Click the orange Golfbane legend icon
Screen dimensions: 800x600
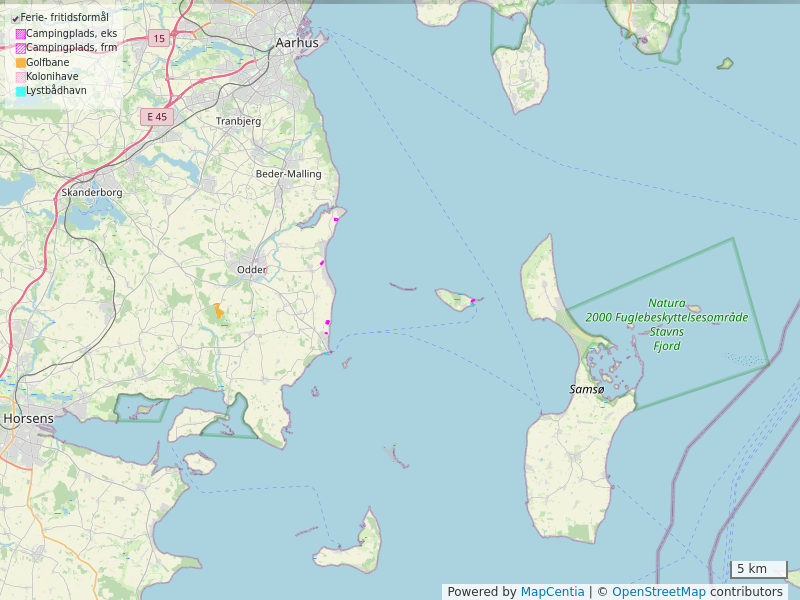coord(21,63)
